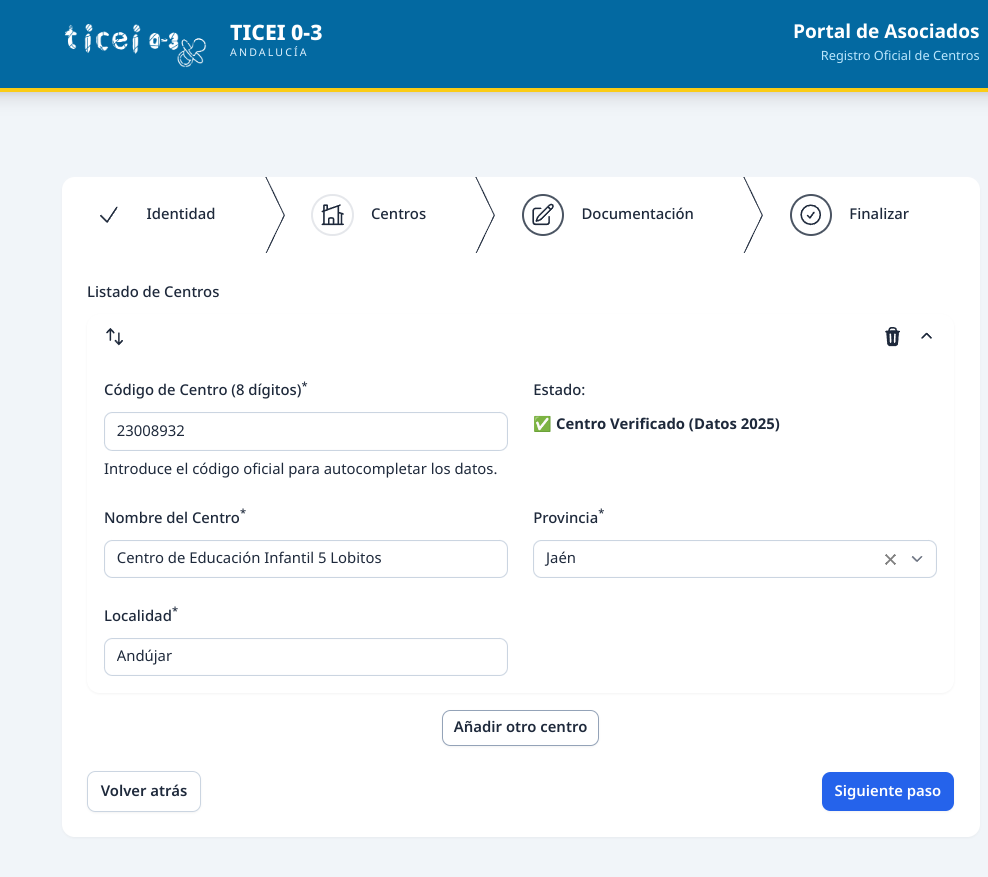Delete the center with trash icon

[892, 337]
